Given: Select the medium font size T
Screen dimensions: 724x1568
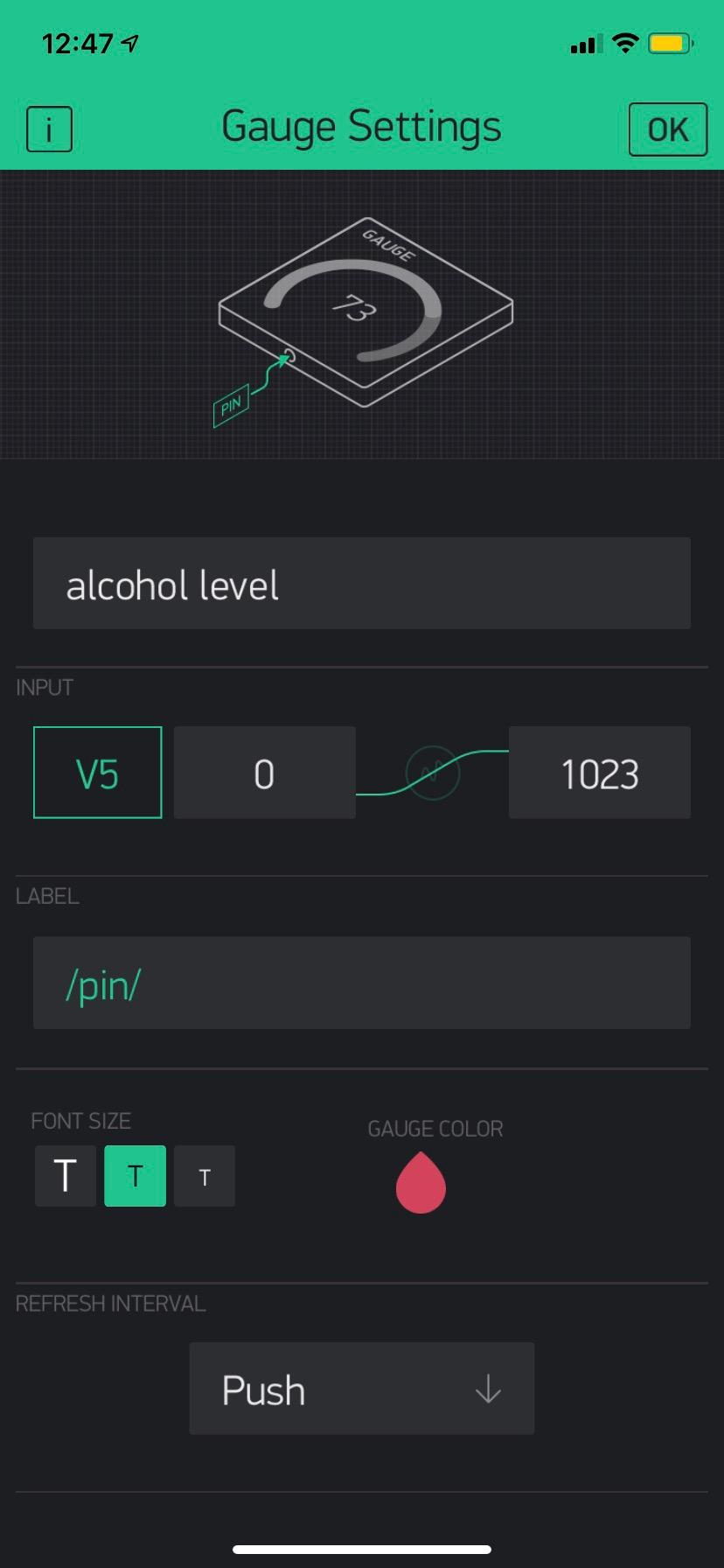Looking at the screenshot, I should click(x=136, y=1176).
